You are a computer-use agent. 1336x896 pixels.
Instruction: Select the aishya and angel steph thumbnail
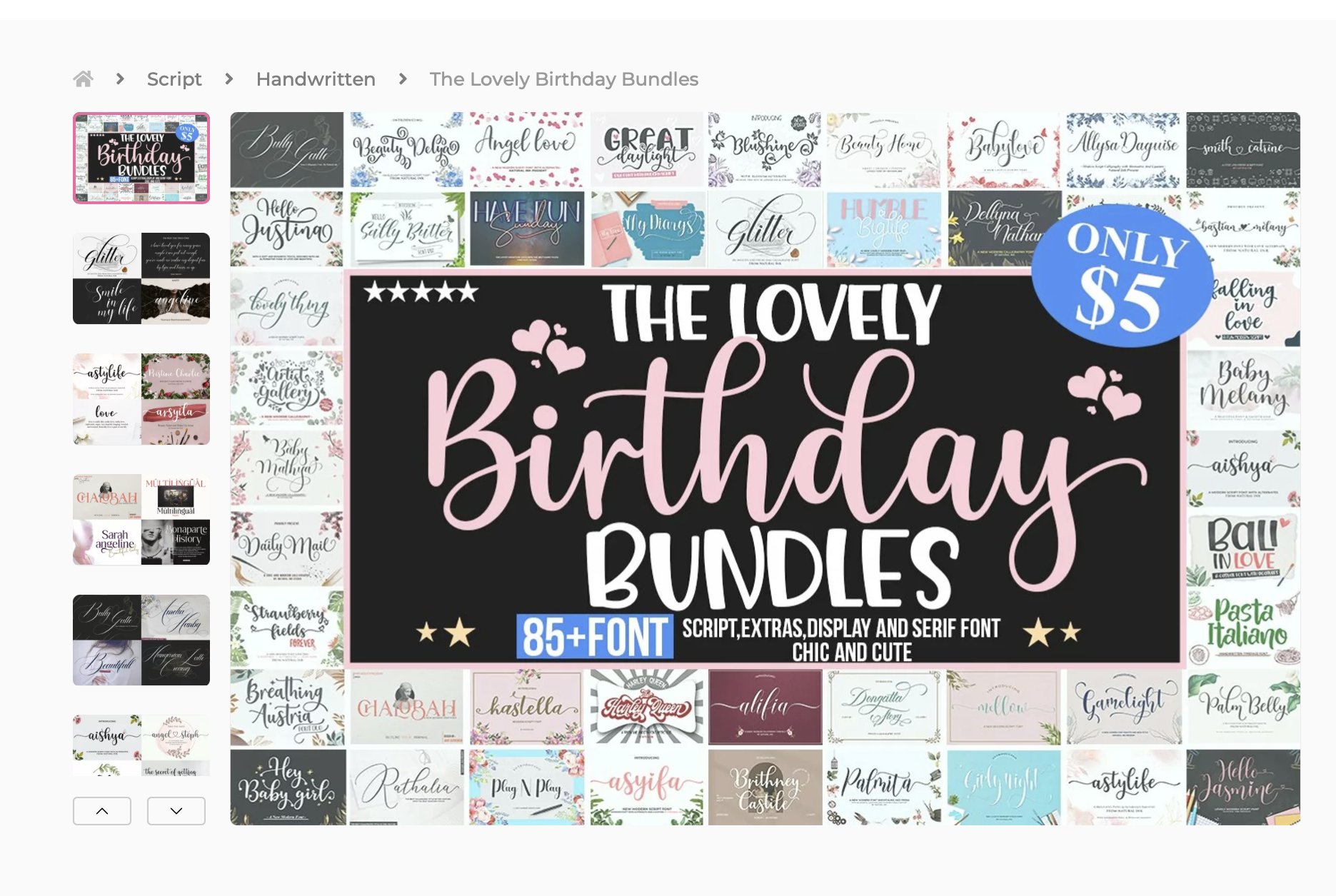coord(141,745)
